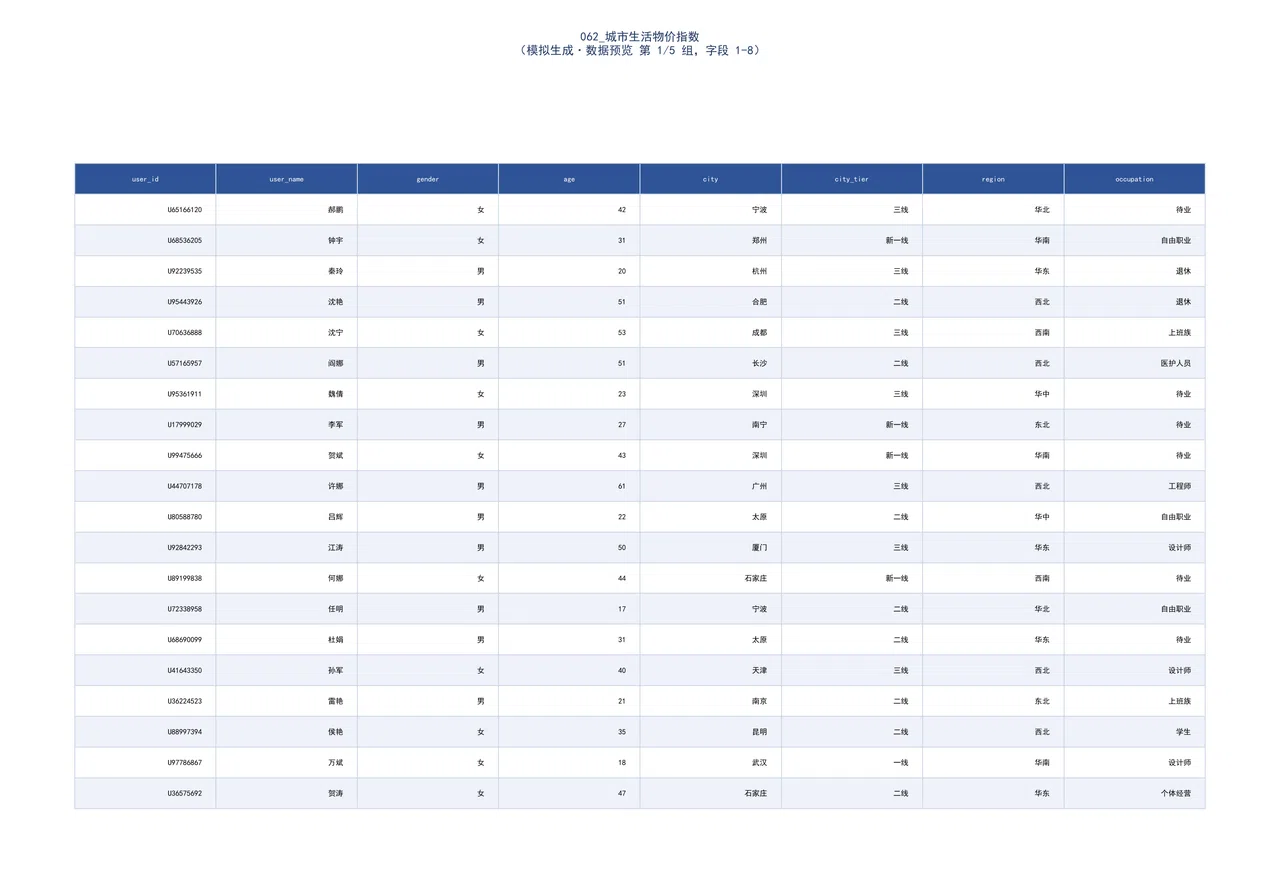
Task: Select the age column header
Action: (570, 179)
